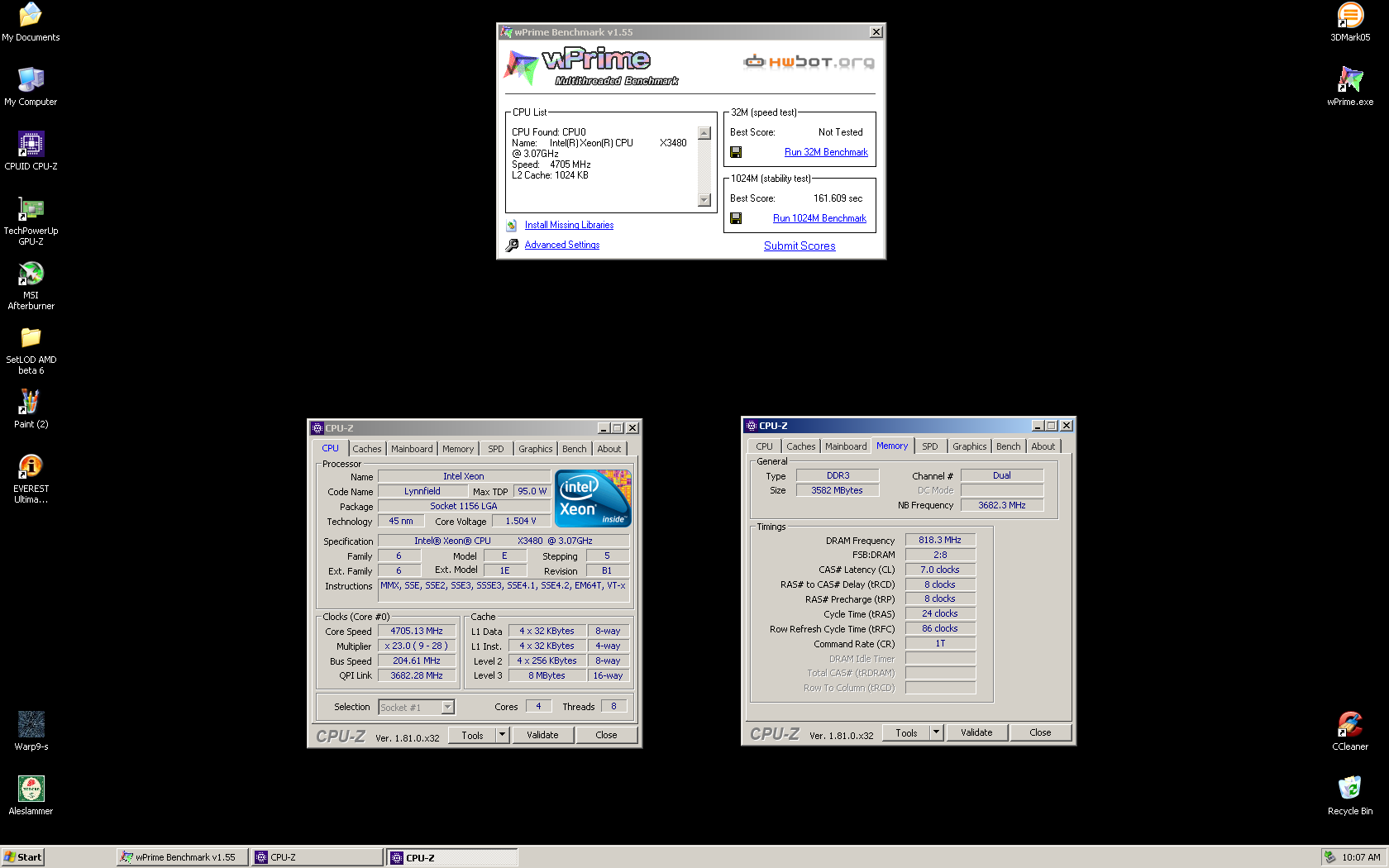
Task: Click save icon for 1024M score
Action: (736, 218)
